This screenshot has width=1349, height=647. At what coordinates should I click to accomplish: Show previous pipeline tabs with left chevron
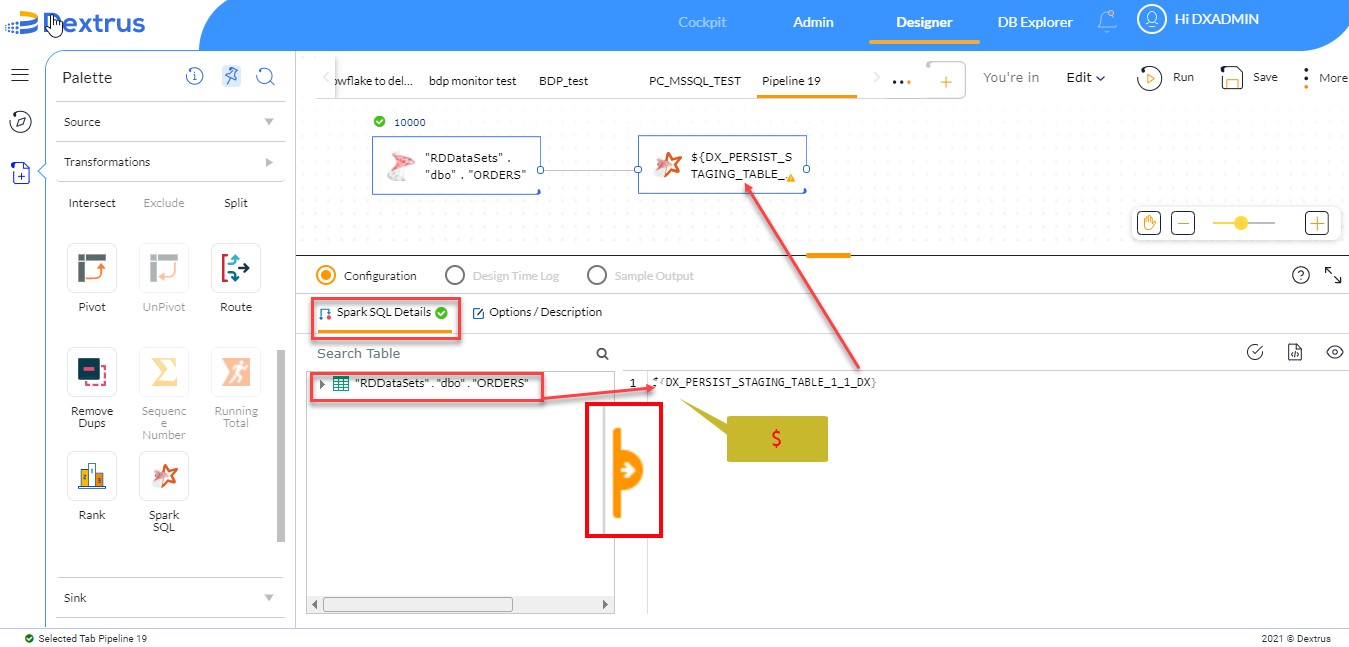click(325, 78)
